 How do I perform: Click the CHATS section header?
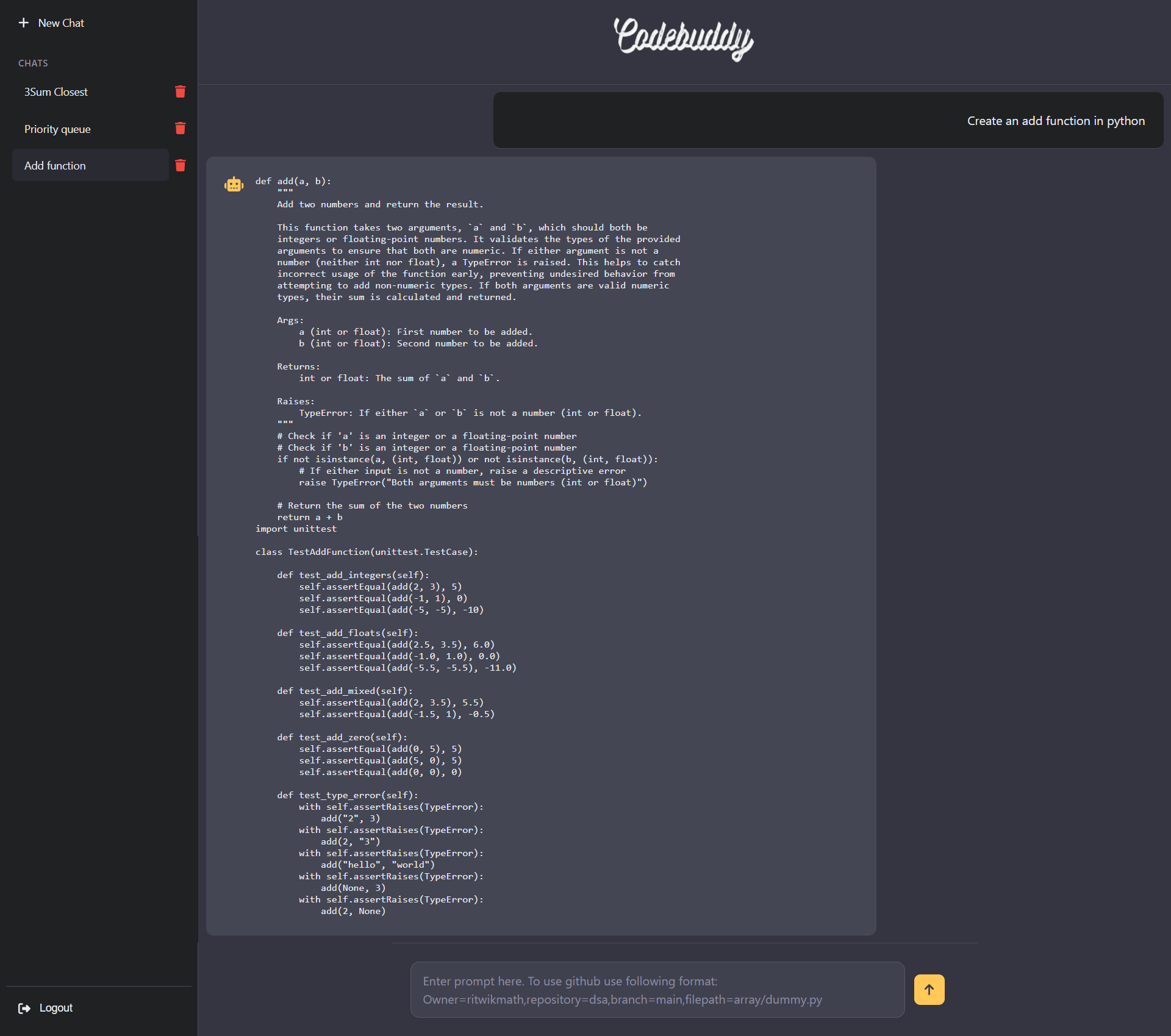33,63
